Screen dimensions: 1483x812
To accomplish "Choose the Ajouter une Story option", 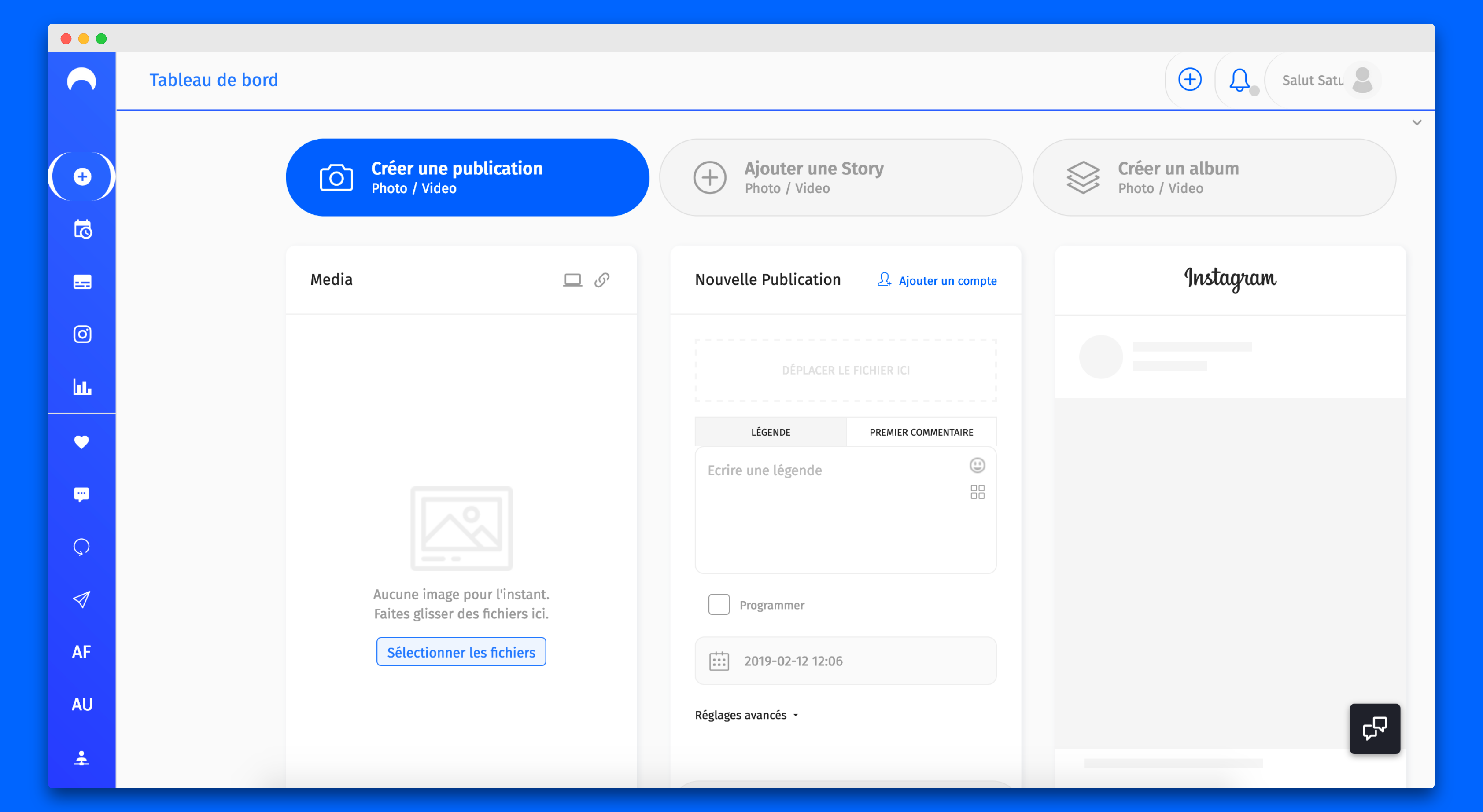I will pos(841,177).
